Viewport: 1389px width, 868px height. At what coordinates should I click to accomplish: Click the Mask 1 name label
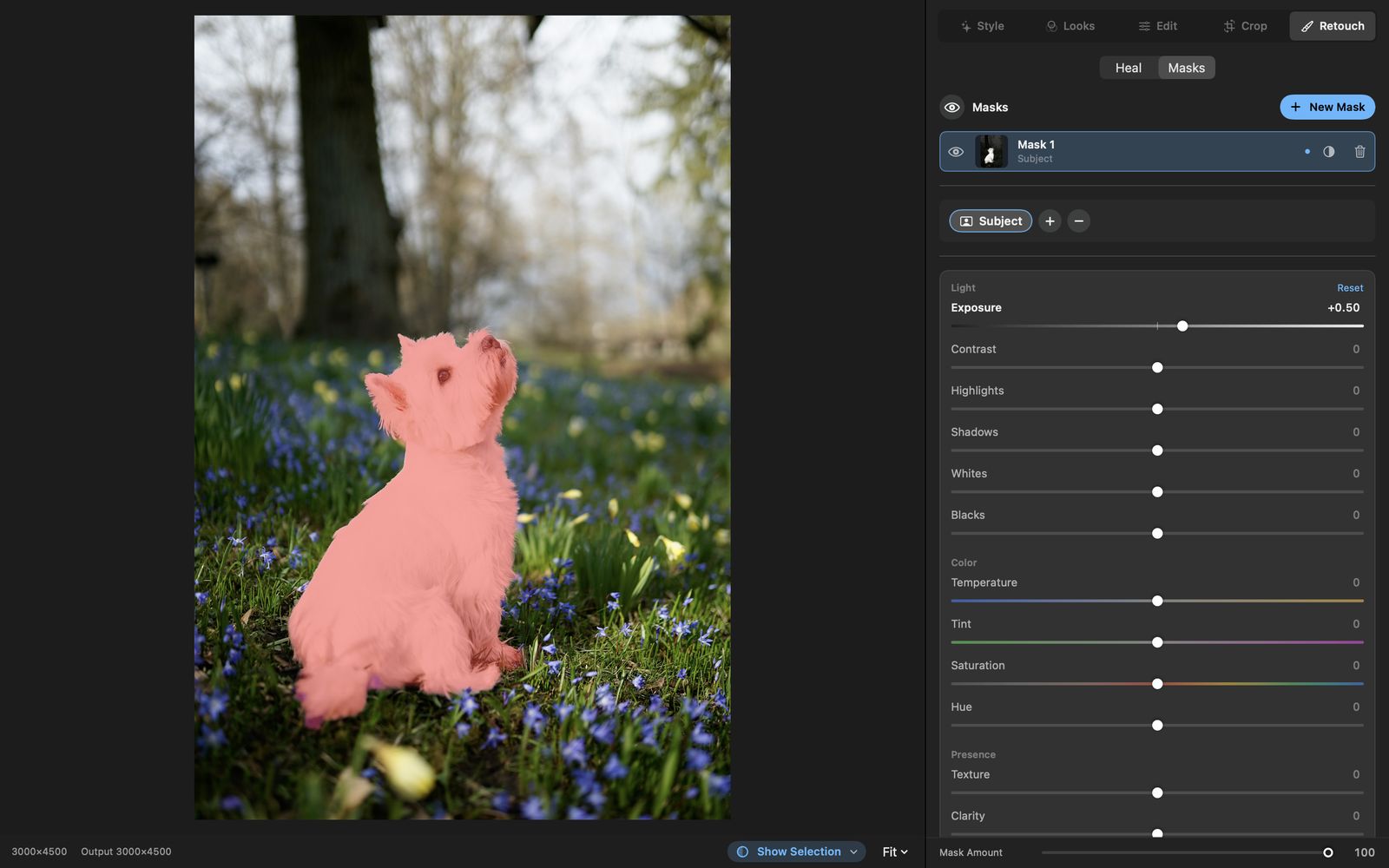[x=1036, y=145]
